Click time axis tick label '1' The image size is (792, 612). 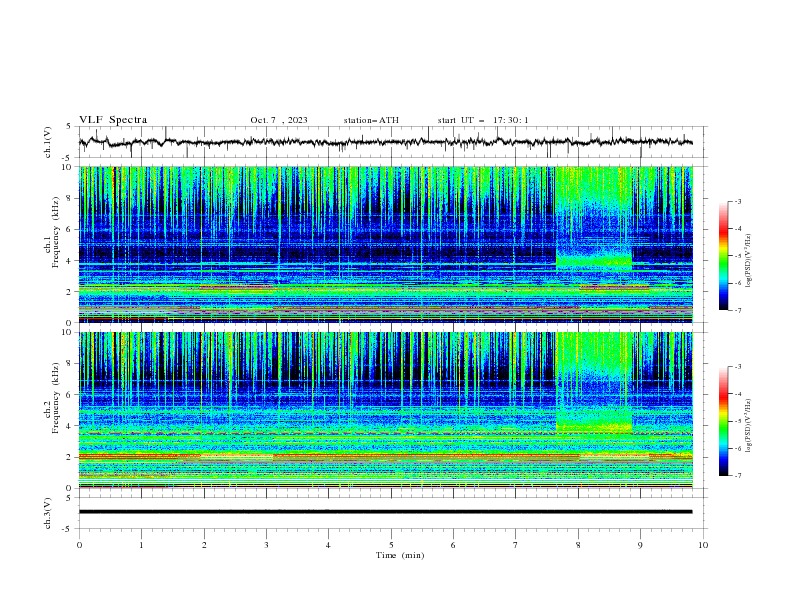141,545
